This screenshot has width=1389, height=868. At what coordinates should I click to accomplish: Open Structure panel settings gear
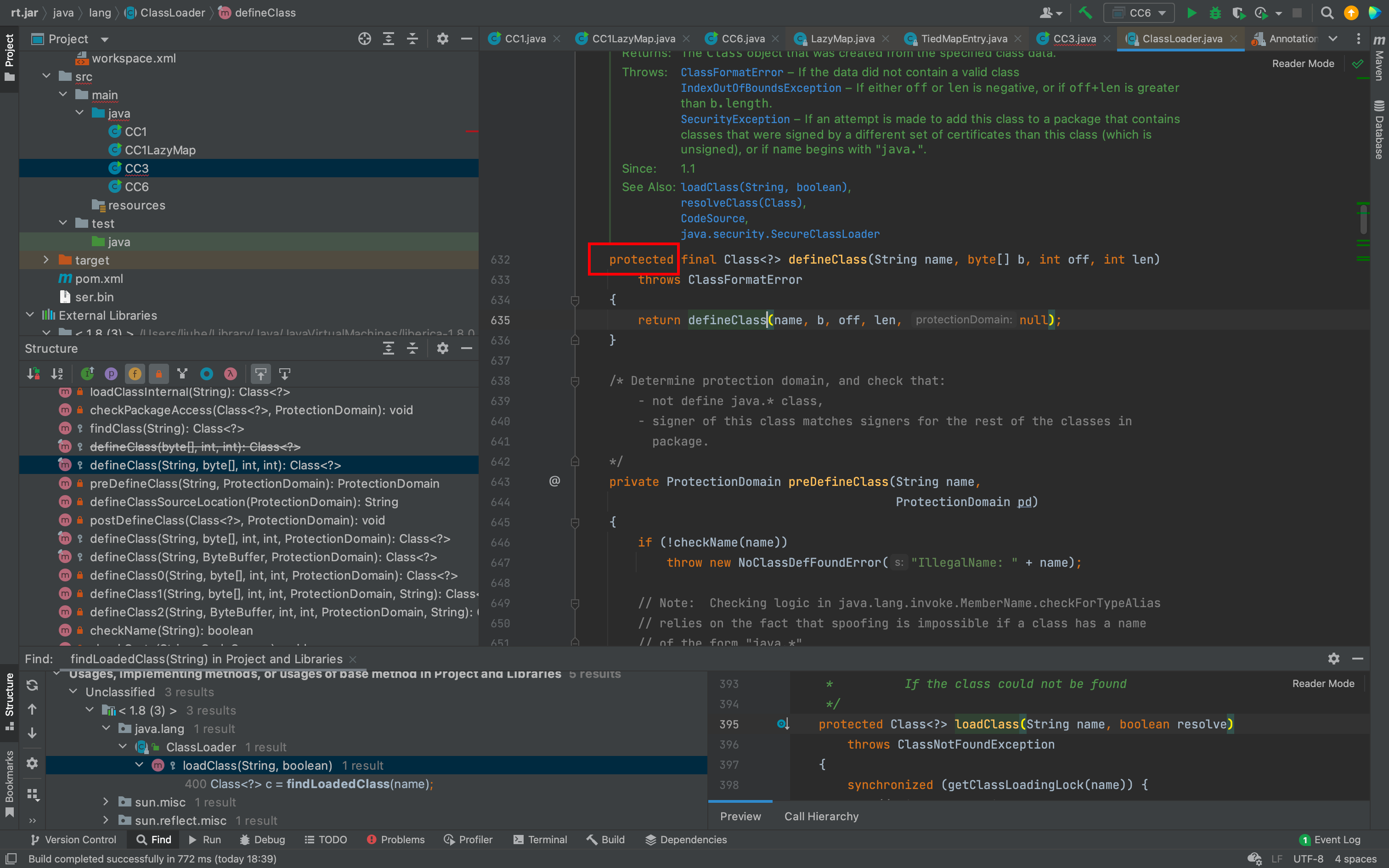point(442,349)
